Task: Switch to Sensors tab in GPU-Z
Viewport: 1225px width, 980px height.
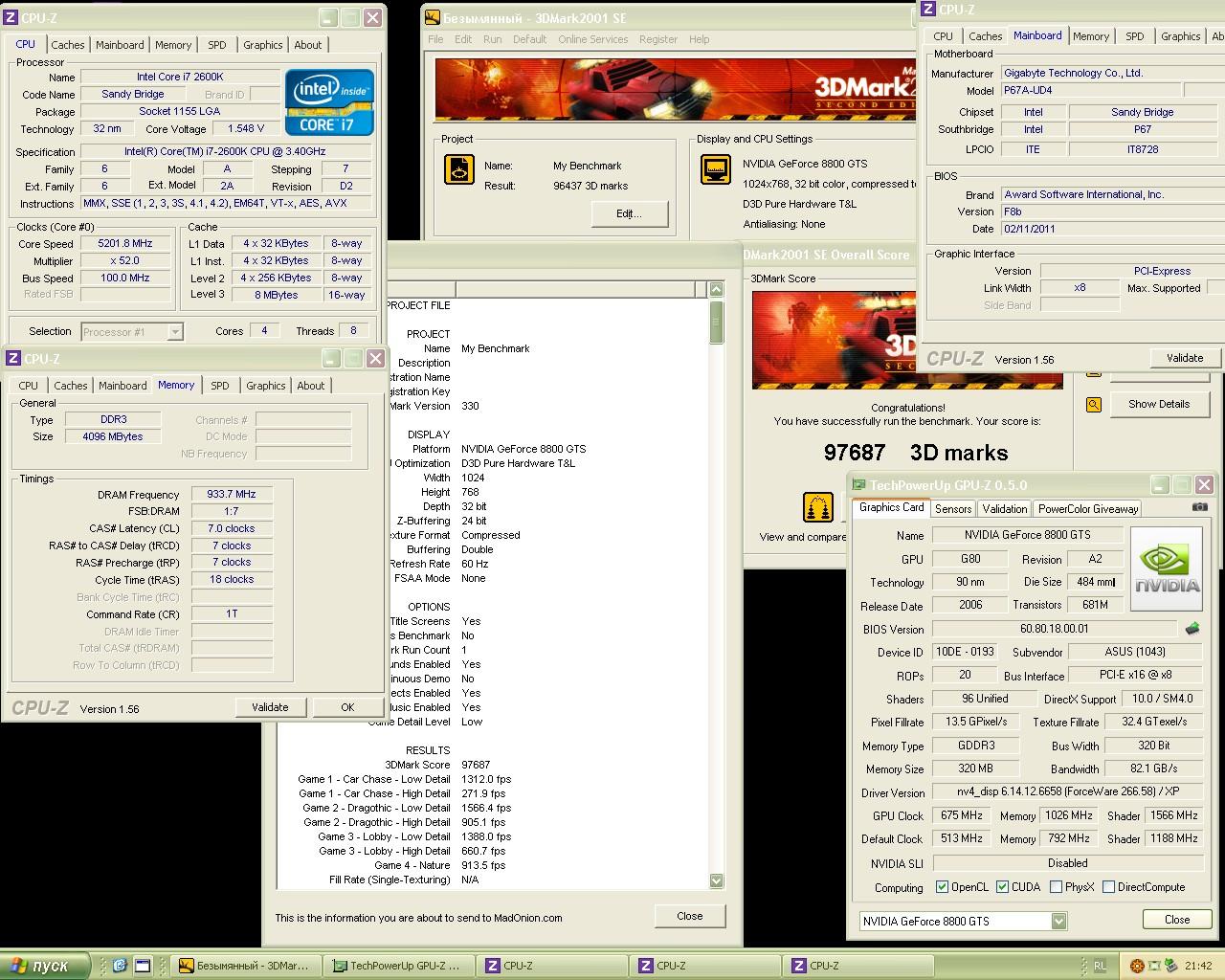Action: tap(953, 509)
